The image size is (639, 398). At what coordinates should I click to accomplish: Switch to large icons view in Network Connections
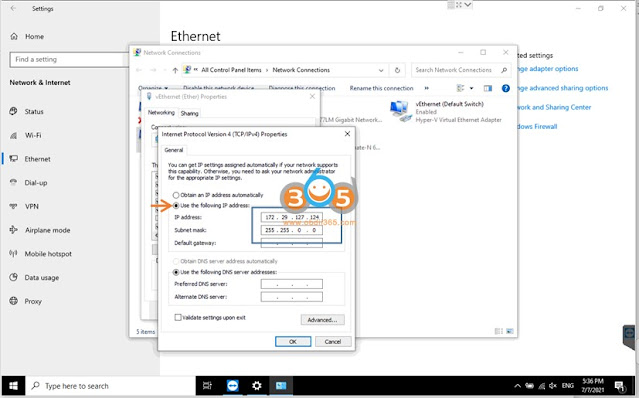pyautogui.click(x=510, y=331)
